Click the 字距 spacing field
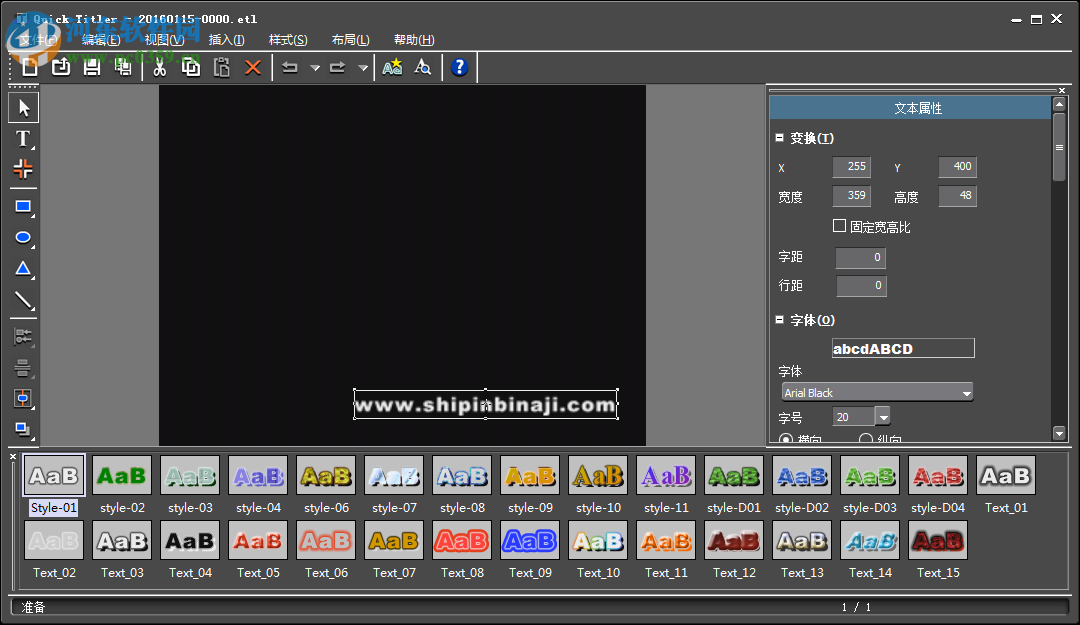 click(x=860, y=258)
